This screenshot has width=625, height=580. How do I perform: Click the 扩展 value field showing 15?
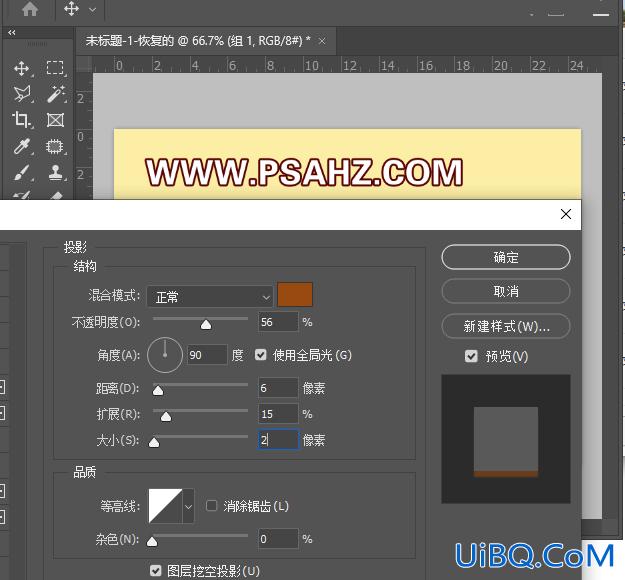pyautogui.click(x=278, y=414)
